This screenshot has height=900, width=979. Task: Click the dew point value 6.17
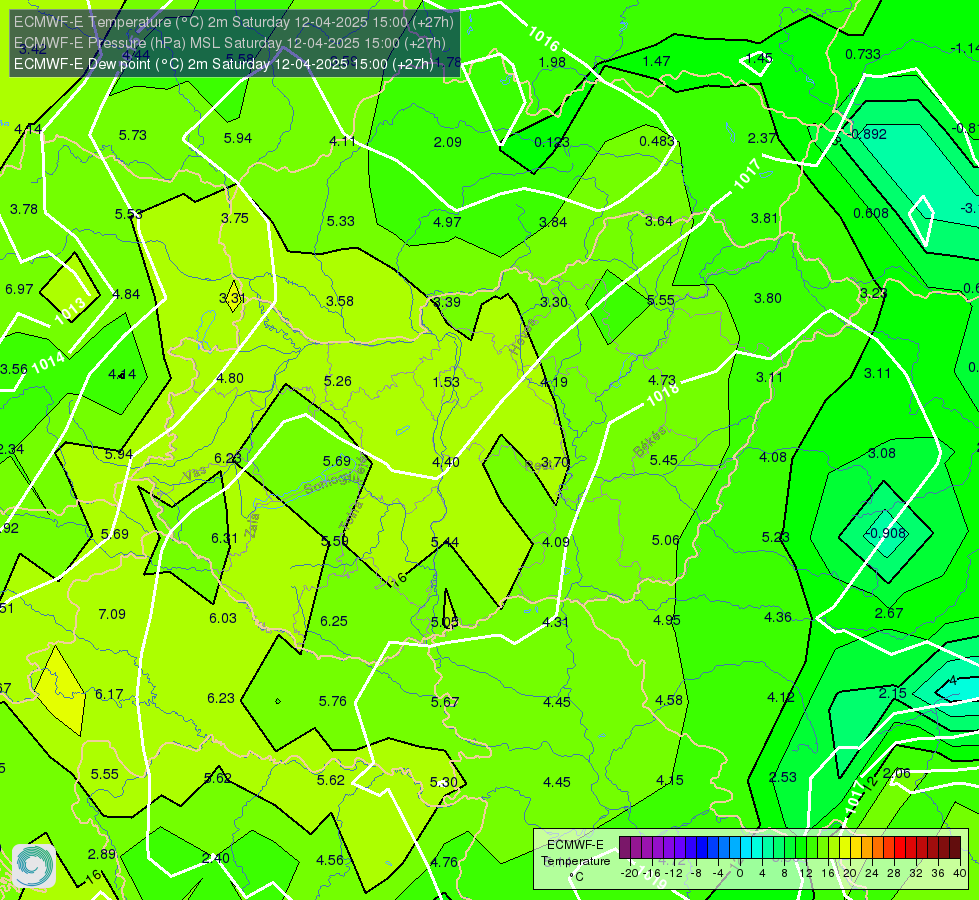(x=109, y=695)
